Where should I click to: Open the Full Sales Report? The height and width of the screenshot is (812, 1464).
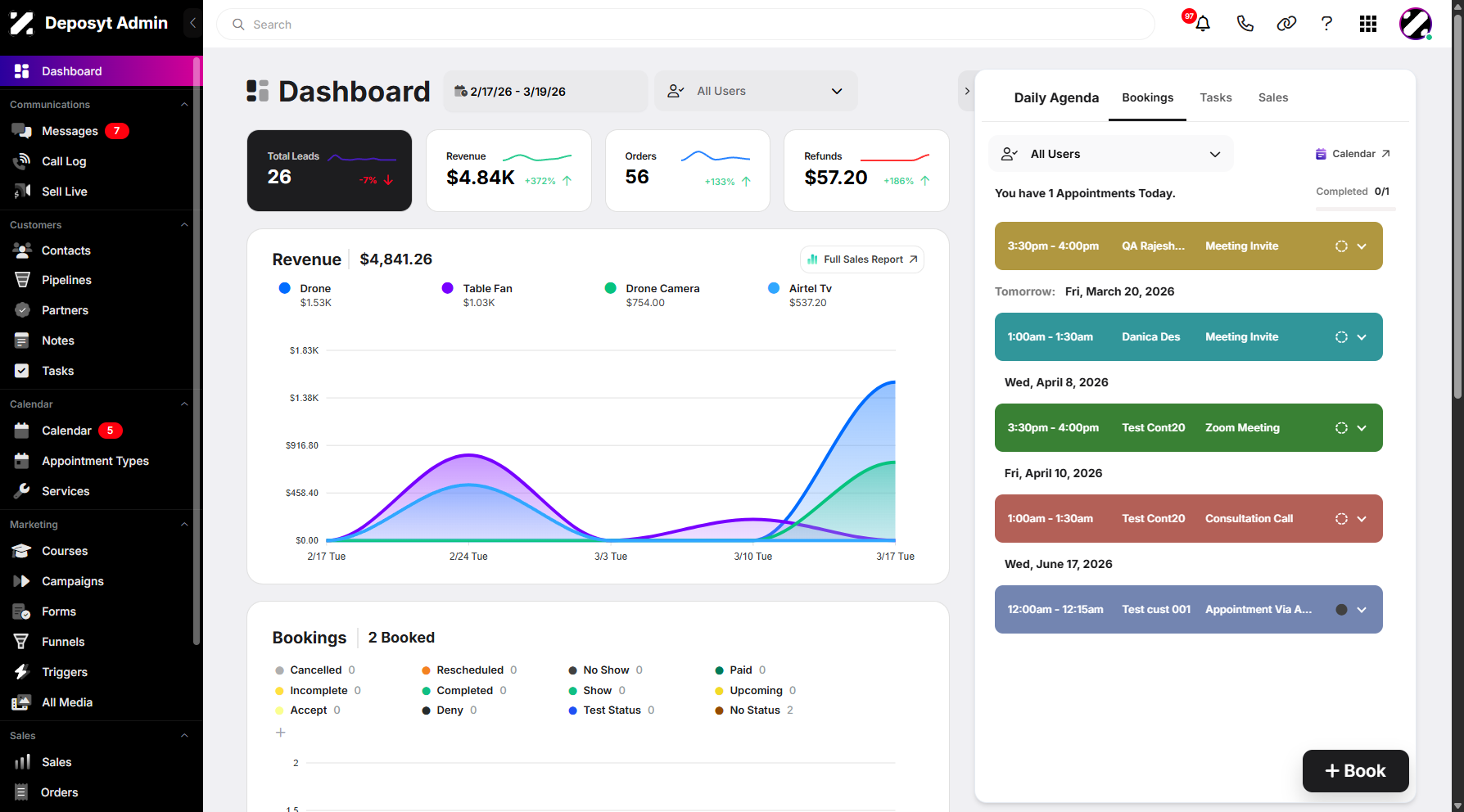862,259
